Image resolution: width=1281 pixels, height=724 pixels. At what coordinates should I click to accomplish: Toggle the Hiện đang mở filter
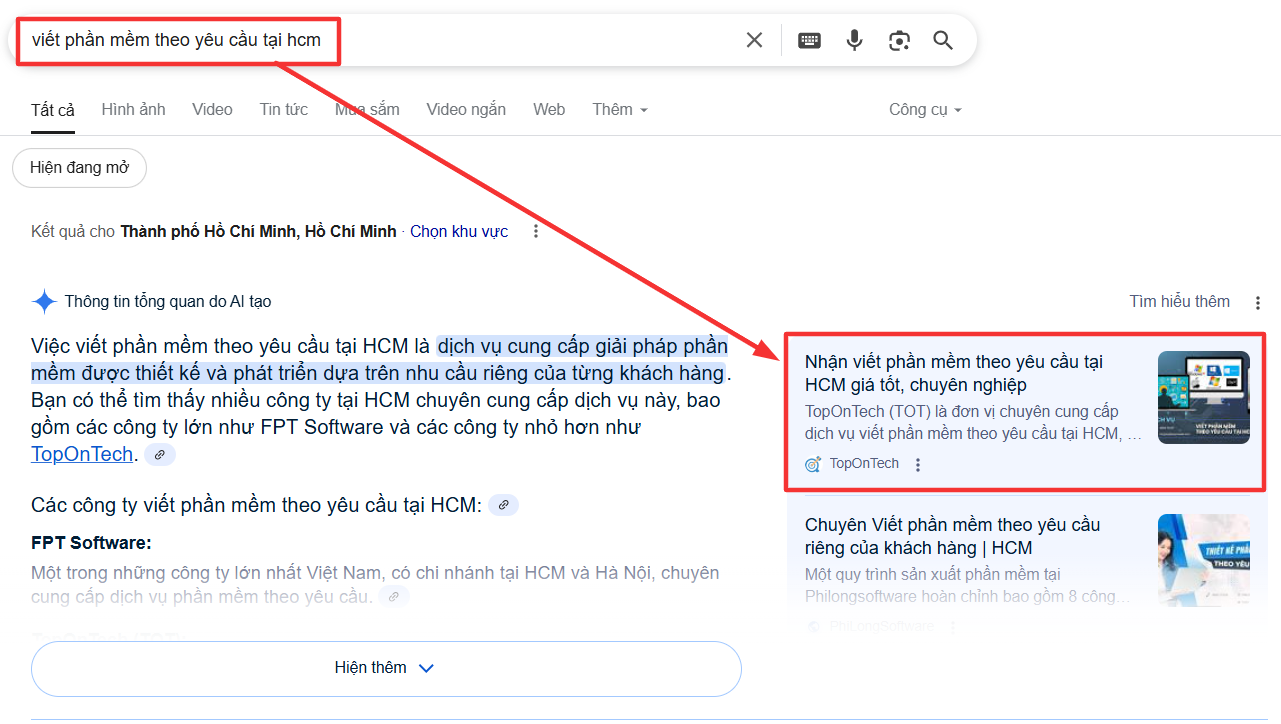(79, 168)
